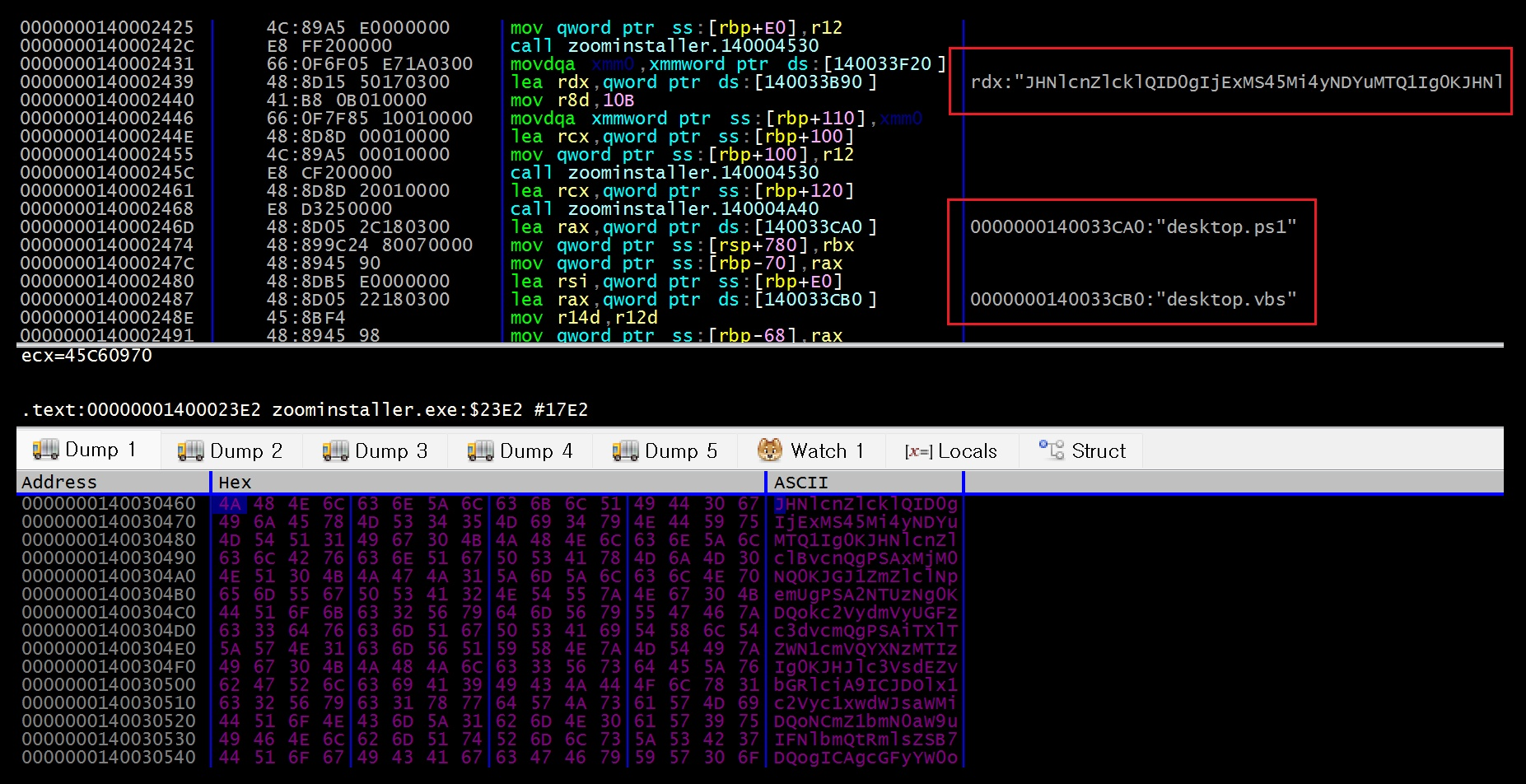Select the ASCII column header

point(865,482)
